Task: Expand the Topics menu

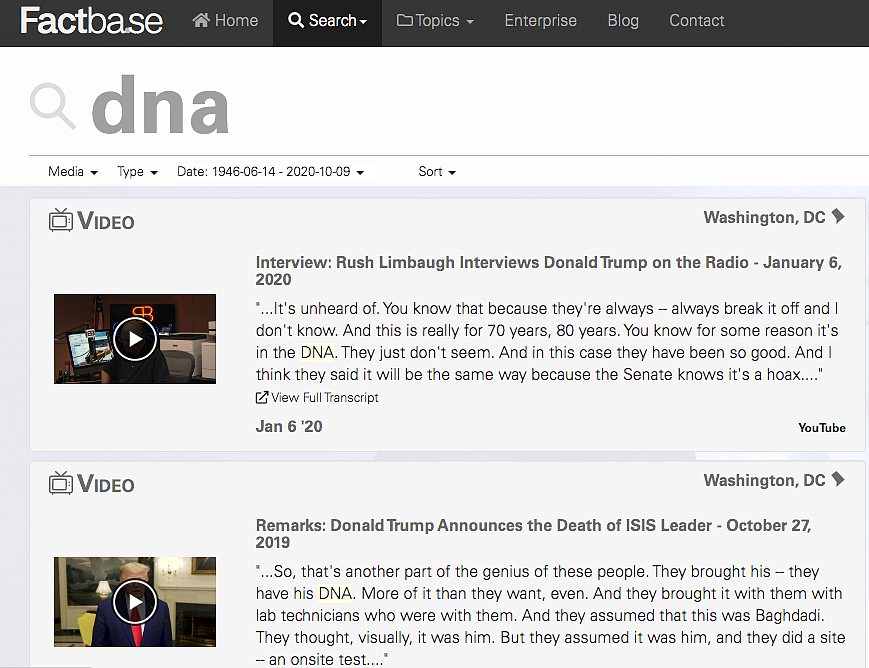Action: pos(435,21)
